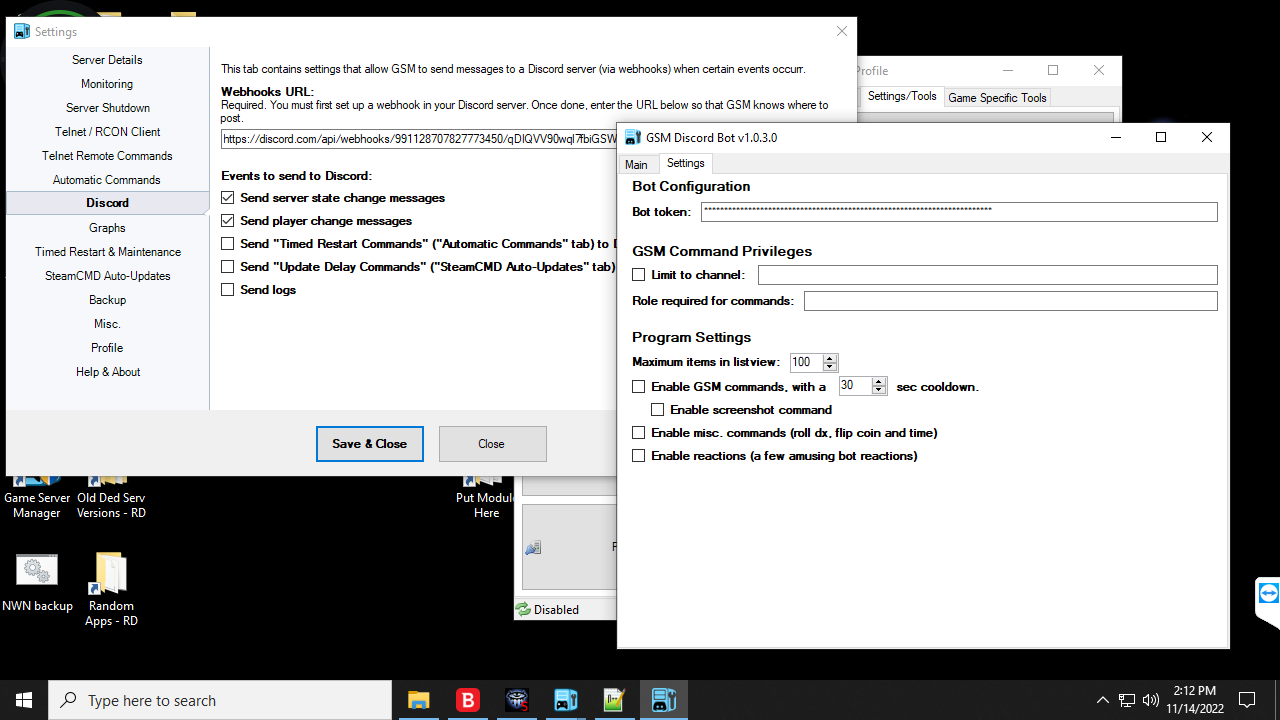
Task: Switch to Game Server Manager in taskbar
Action: (565, 700)
